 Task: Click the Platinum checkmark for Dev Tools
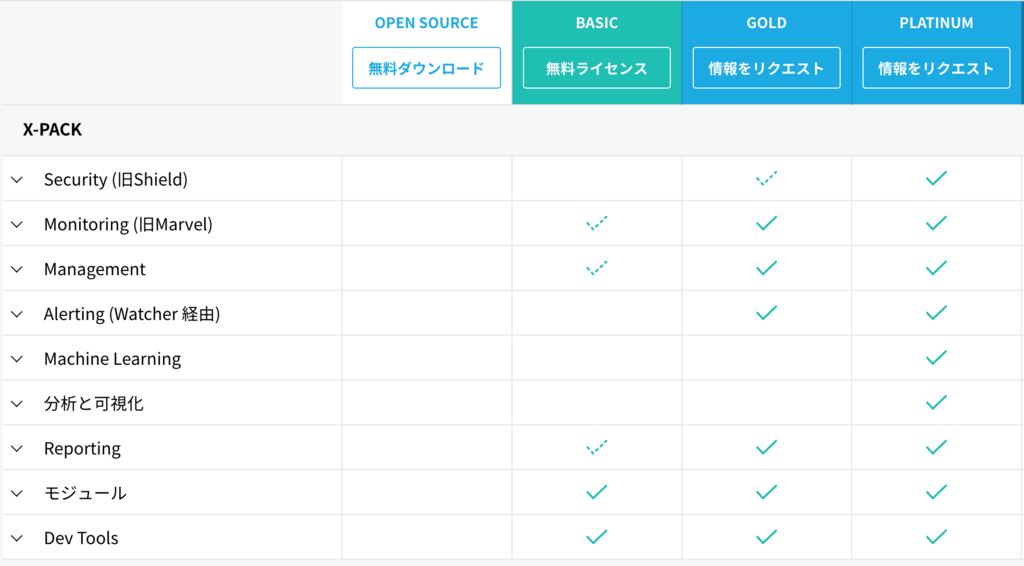coord(936,537)
